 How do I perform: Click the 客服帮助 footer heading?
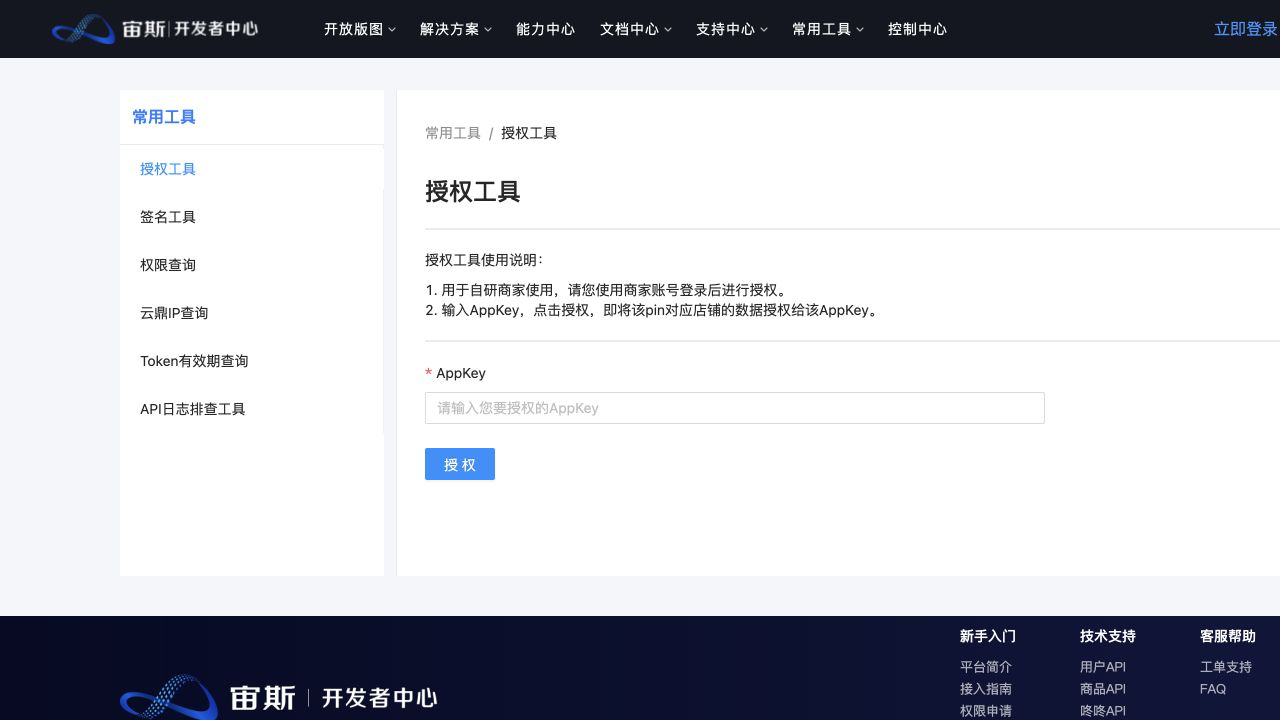(1228, 636)
